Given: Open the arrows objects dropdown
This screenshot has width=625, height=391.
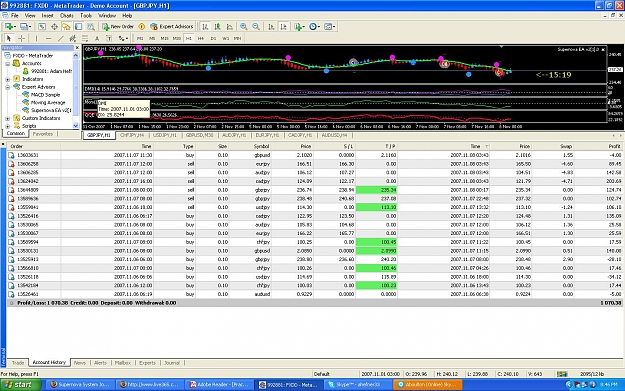Looking at the screenshot, I should point(123,38).
